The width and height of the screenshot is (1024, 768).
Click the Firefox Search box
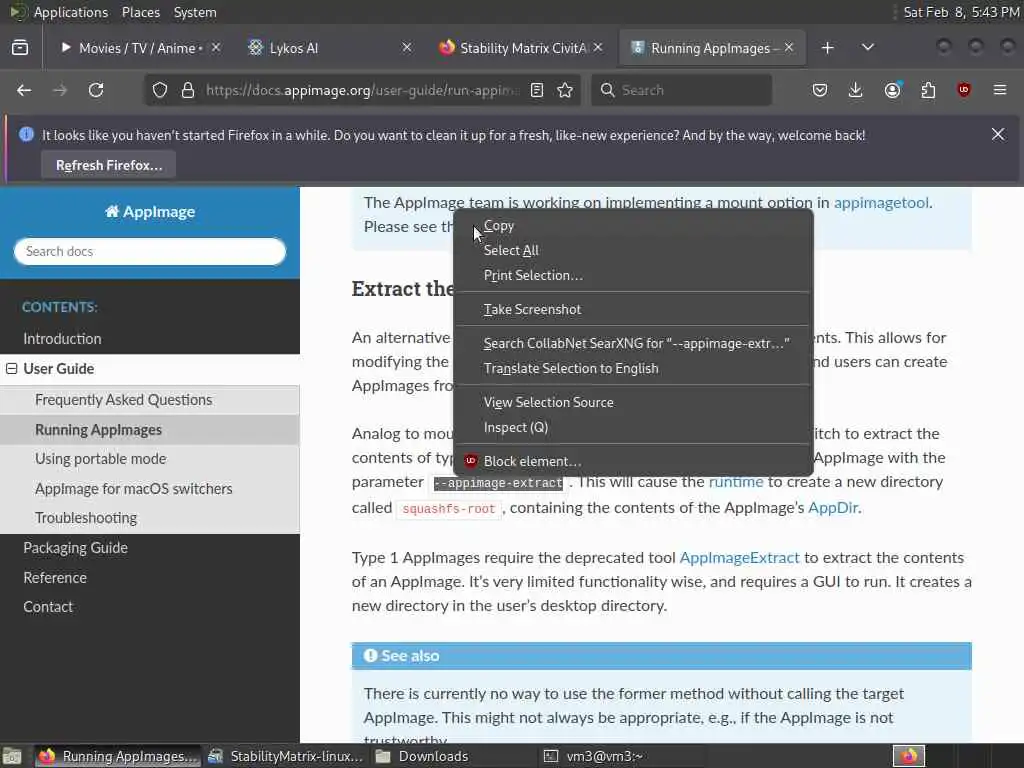point(681,90)
